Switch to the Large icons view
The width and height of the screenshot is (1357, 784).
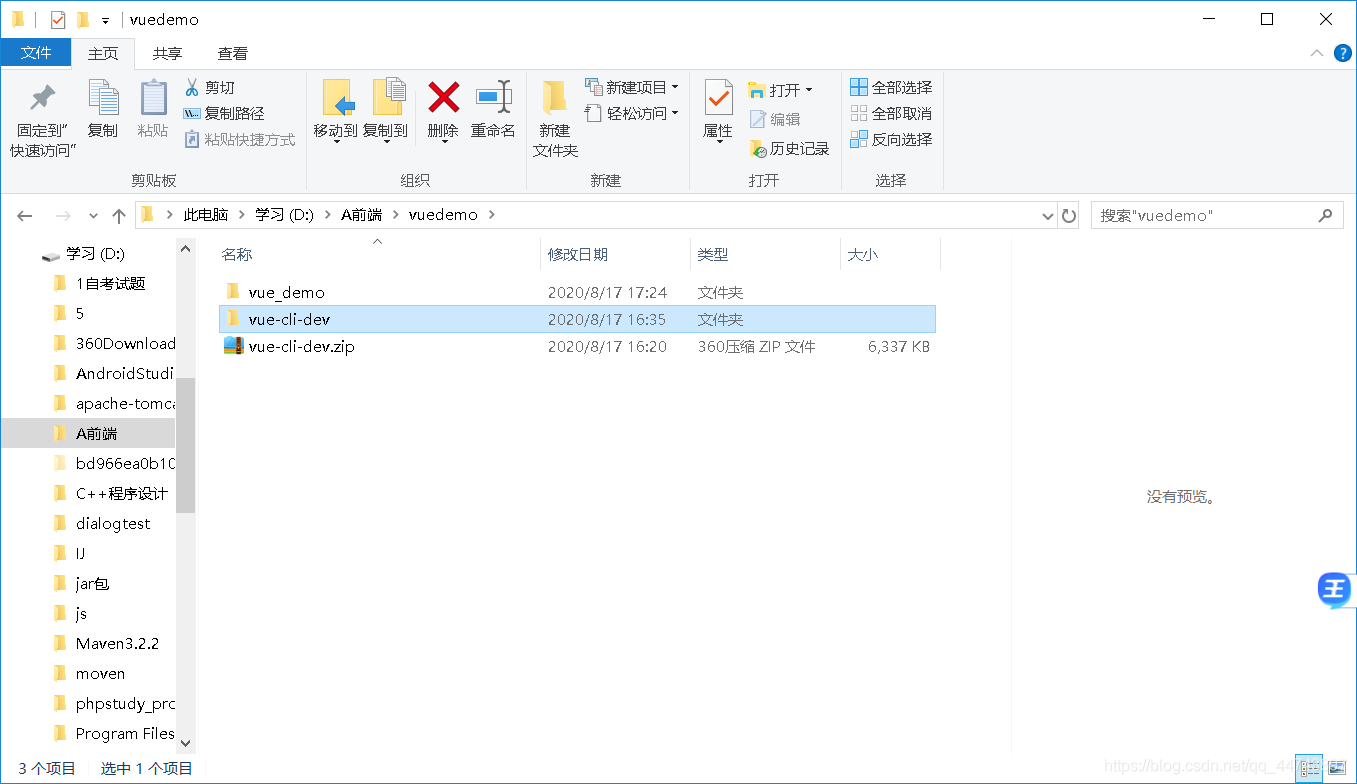(1335, 767)
